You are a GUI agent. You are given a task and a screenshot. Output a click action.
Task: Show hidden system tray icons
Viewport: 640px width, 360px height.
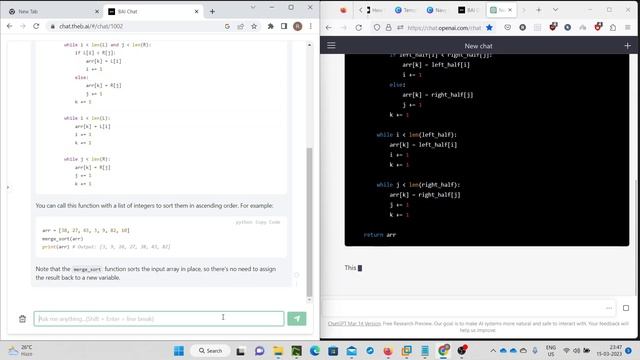pos(493,351)
